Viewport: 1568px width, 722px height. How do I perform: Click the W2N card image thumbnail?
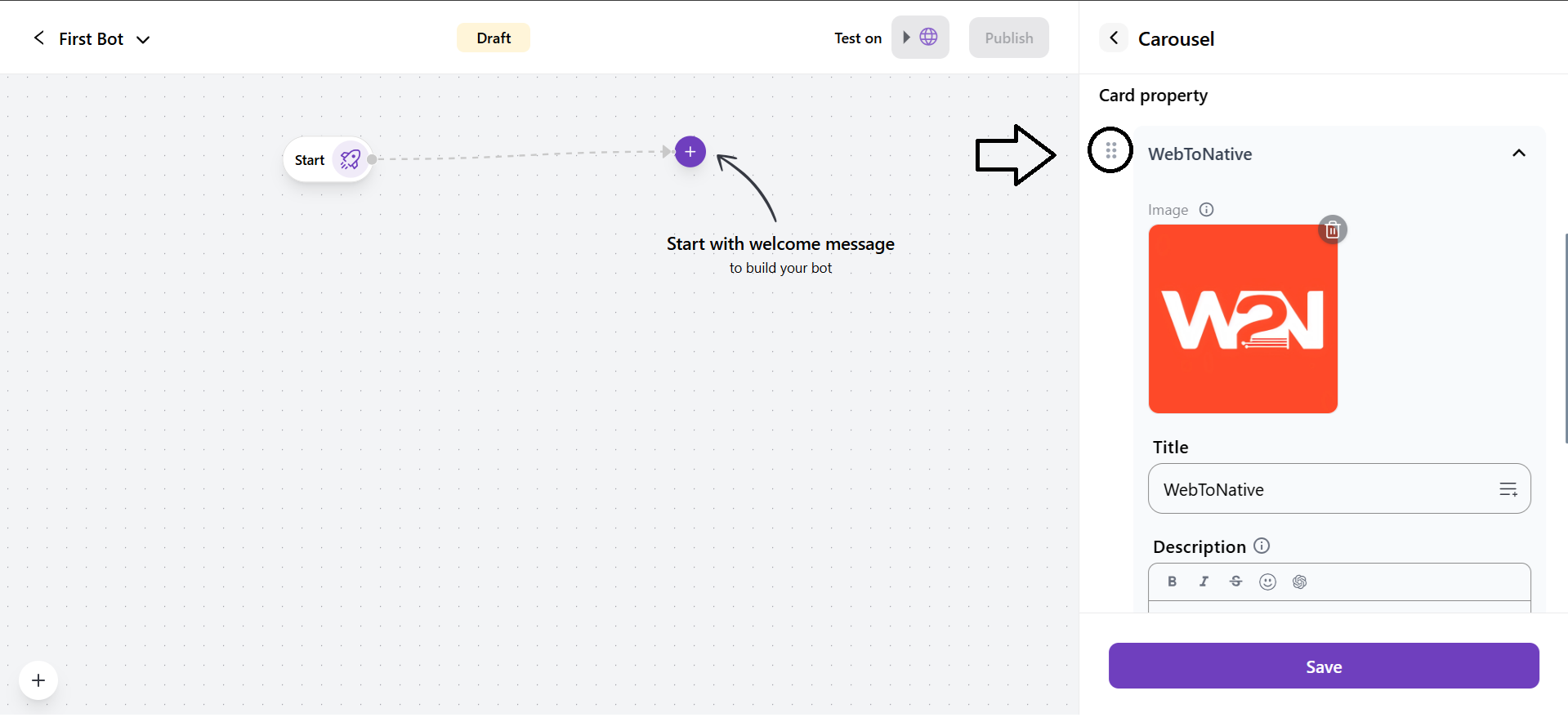pyautogui.click(x=1242, y=319)
